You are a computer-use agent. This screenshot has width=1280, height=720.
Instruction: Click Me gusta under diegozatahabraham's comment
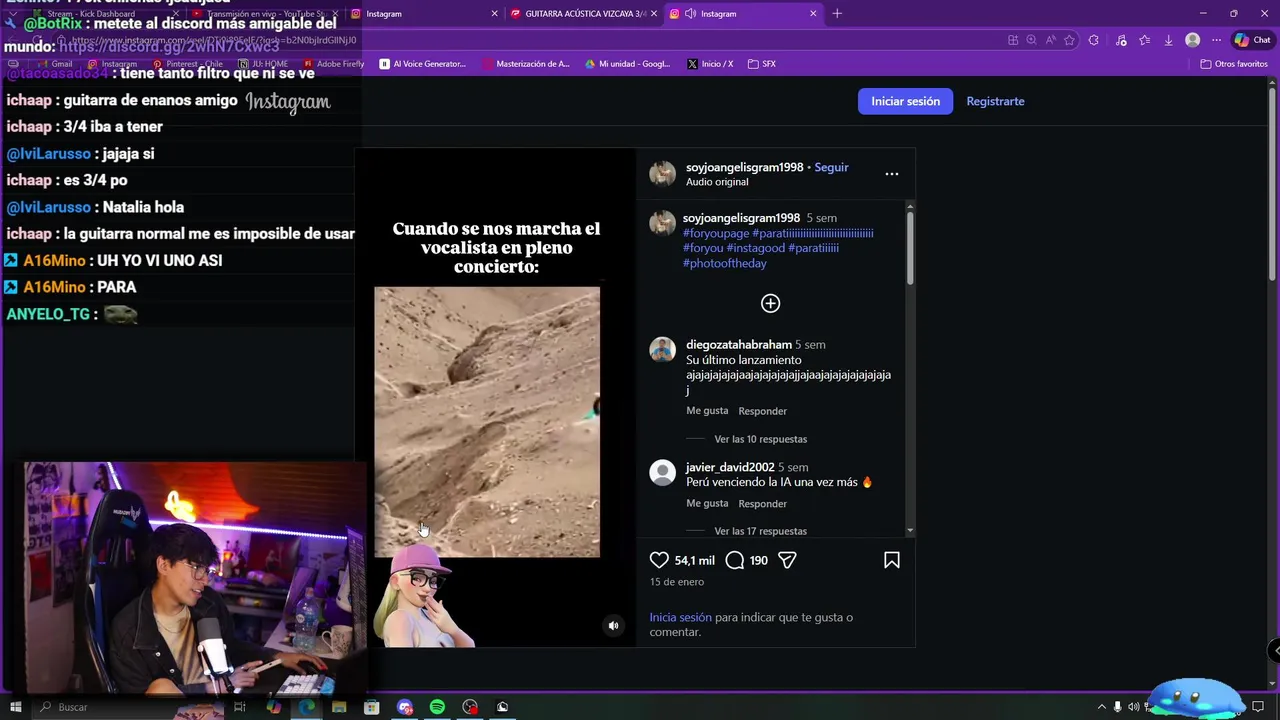[707, 411]
